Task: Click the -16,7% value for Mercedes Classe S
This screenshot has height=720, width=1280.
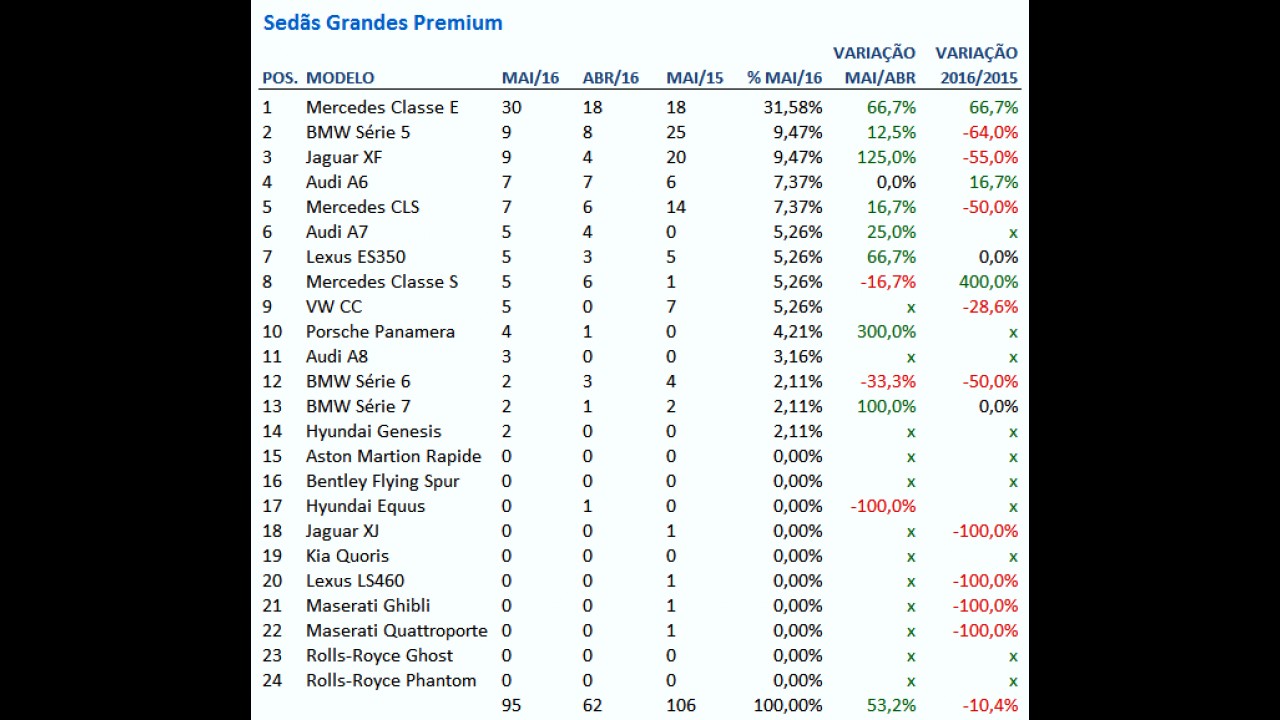Action: click(x=888, y=282)
